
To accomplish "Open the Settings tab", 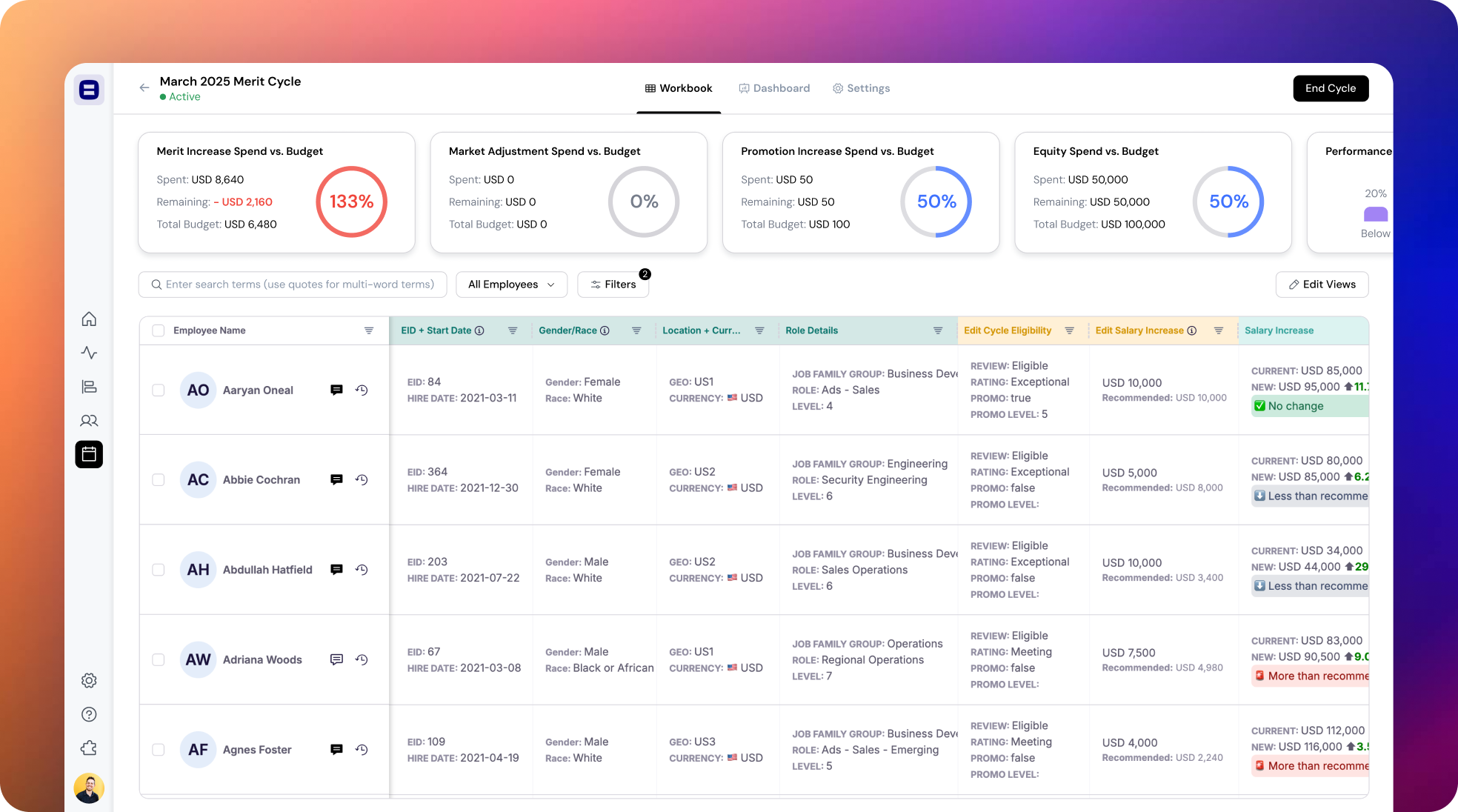I will pyautogui.click(x=861, y=88).
